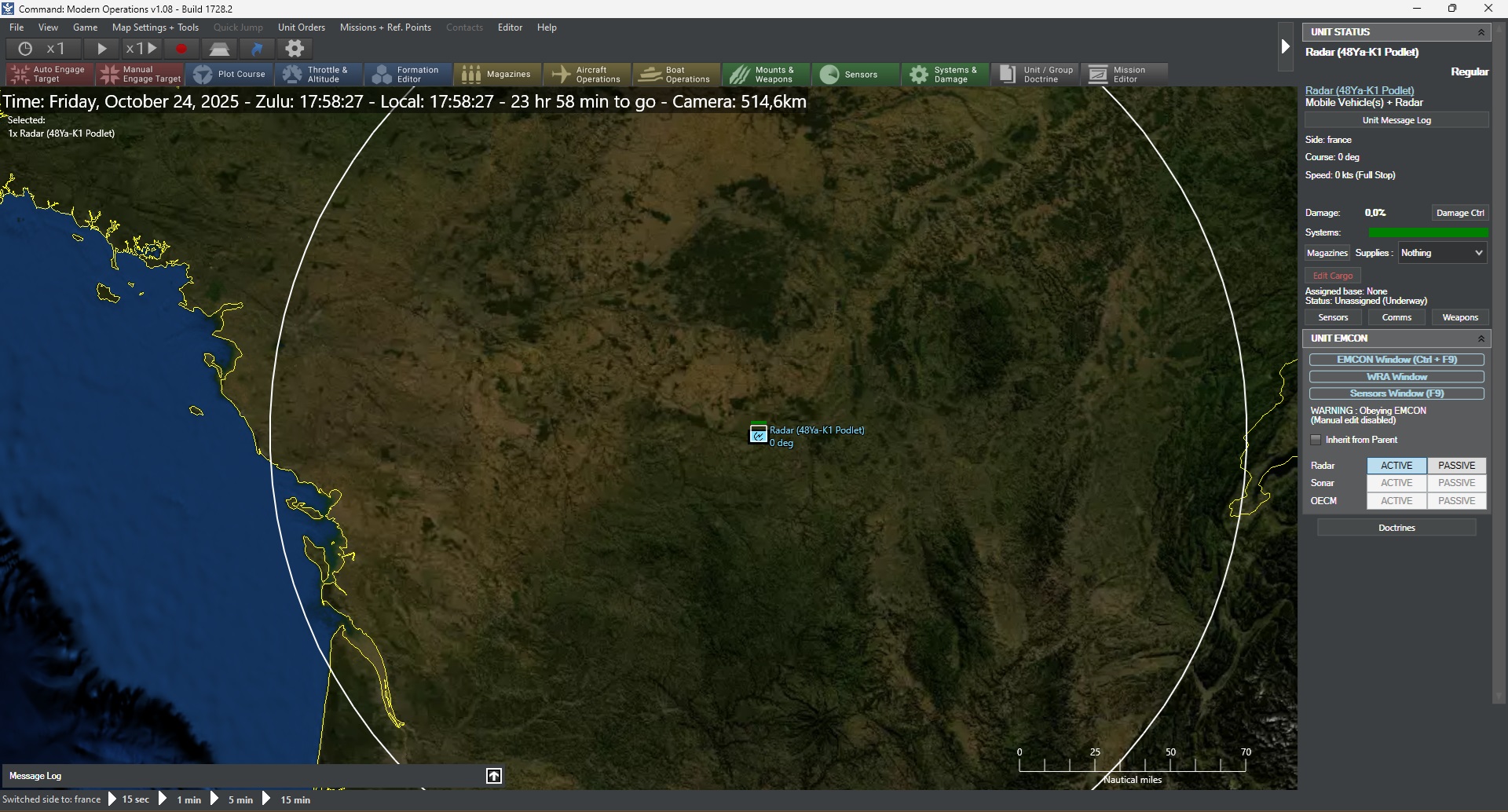Open the Supplies dropdown showing Nothing
Image resolution: width=1508 pixels, height=812 pixels.
[1442, 253]
